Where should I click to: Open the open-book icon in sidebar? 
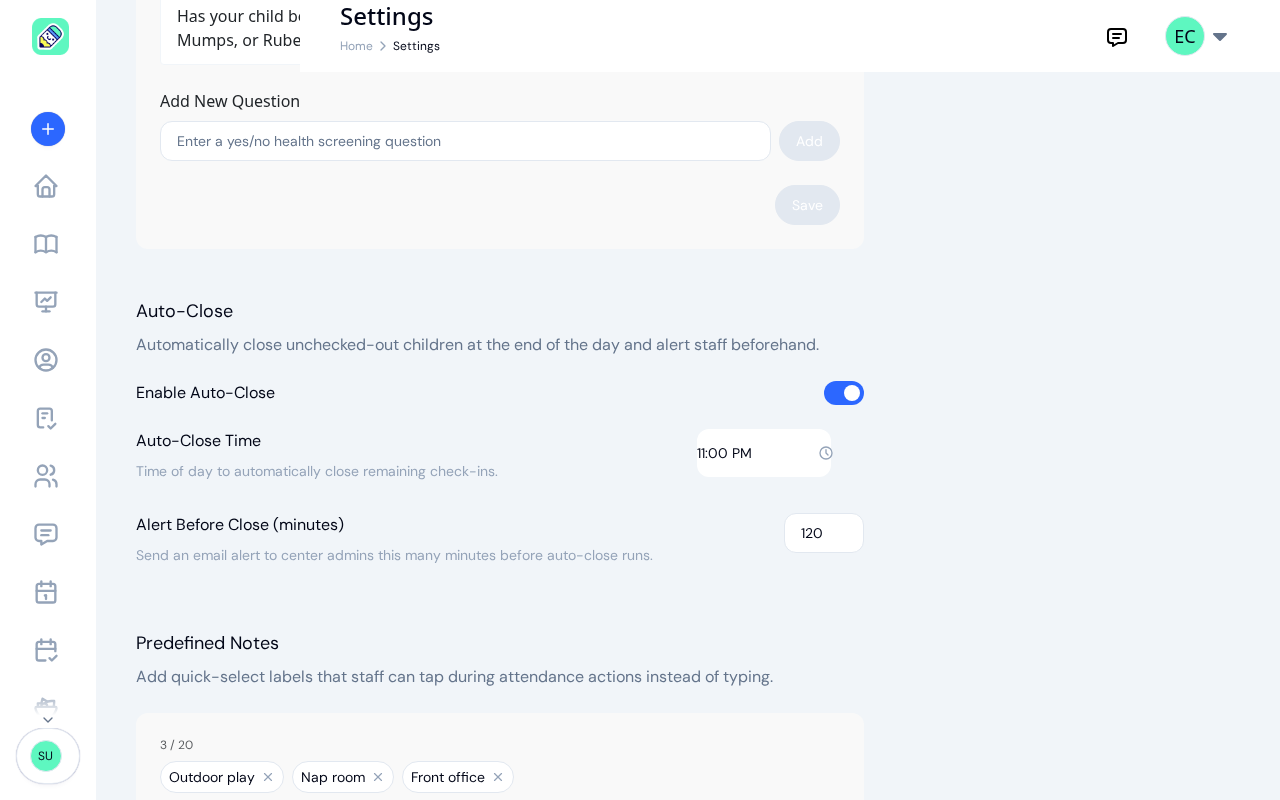[x=46, y=244]
